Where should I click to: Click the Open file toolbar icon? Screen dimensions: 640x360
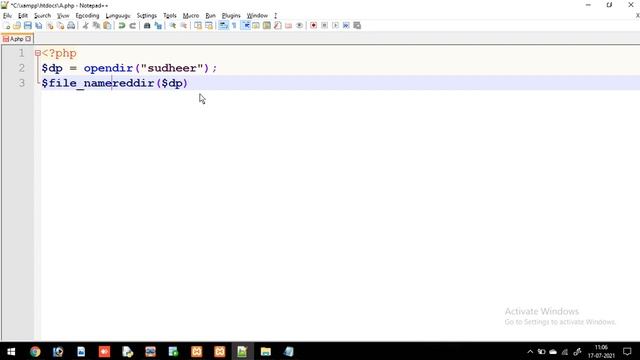pyautogui.click(x=17, y=26)
